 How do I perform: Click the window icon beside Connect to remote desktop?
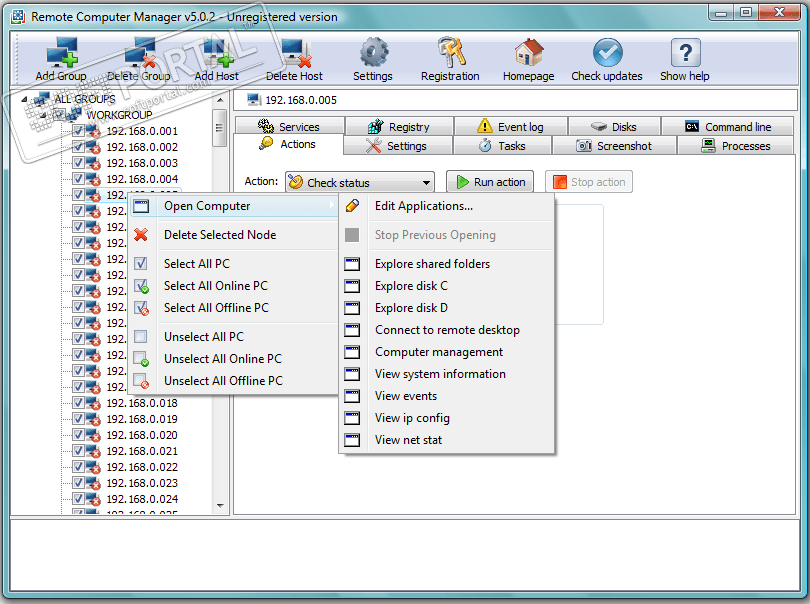pos(352,330)
